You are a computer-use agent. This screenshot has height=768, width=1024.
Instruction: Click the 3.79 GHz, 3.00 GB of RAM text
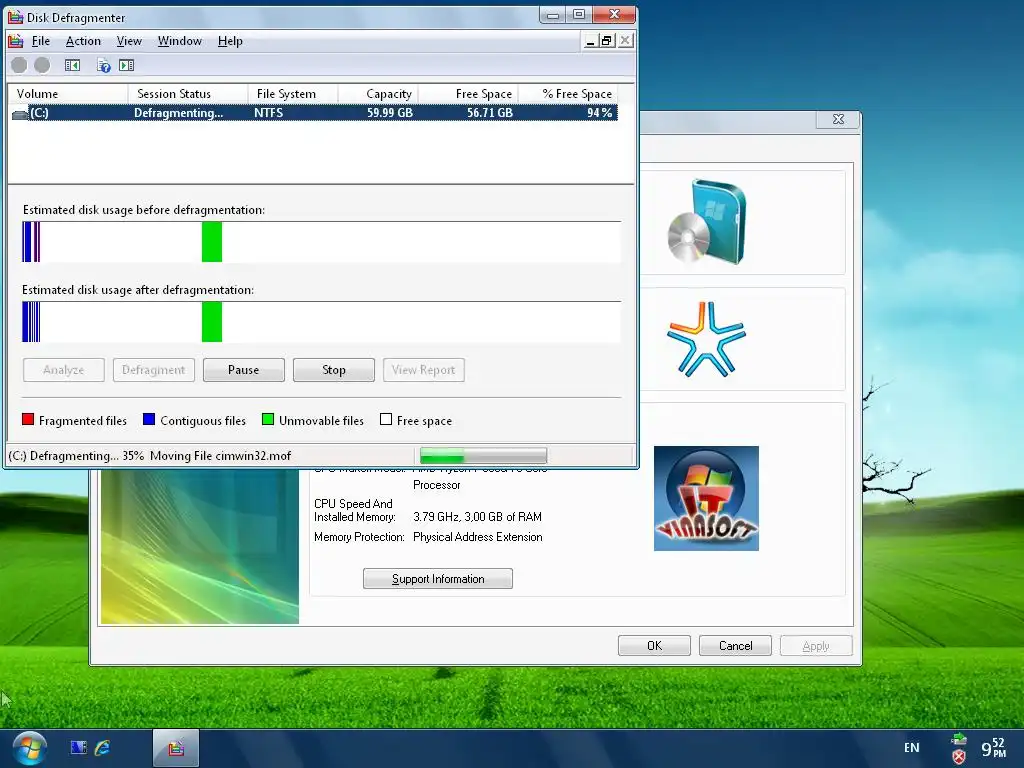coord(477,517)
